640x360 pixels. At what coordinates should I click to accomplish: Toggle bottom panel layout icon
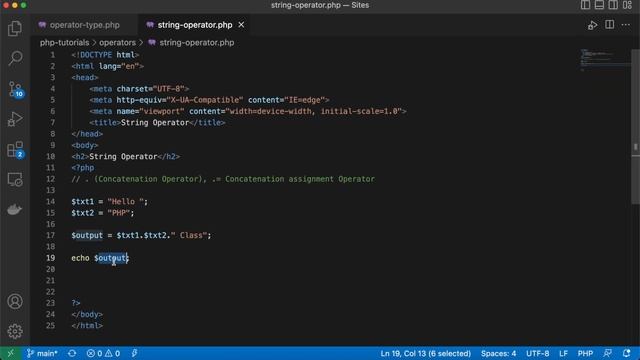pyautogui.click(x=599, y=5)
